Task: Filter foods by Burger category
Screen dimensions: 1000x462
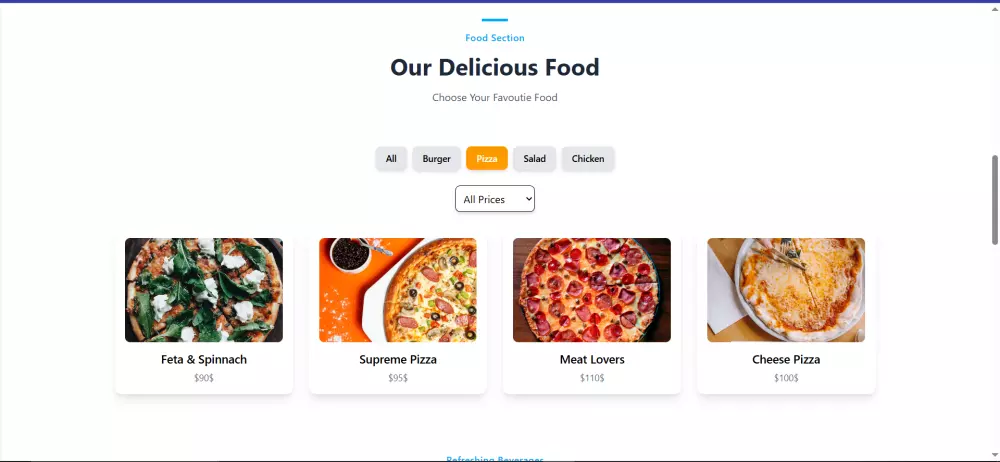Action: 436,158
